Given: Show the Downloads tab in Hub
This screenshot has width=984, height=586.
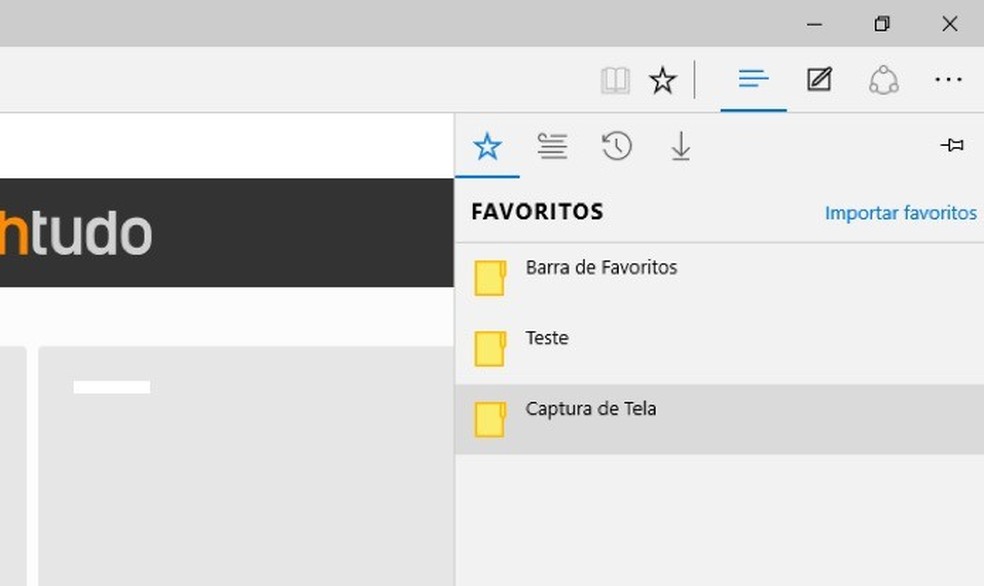Looking at the screenshot, I should (x=681, y=147).
